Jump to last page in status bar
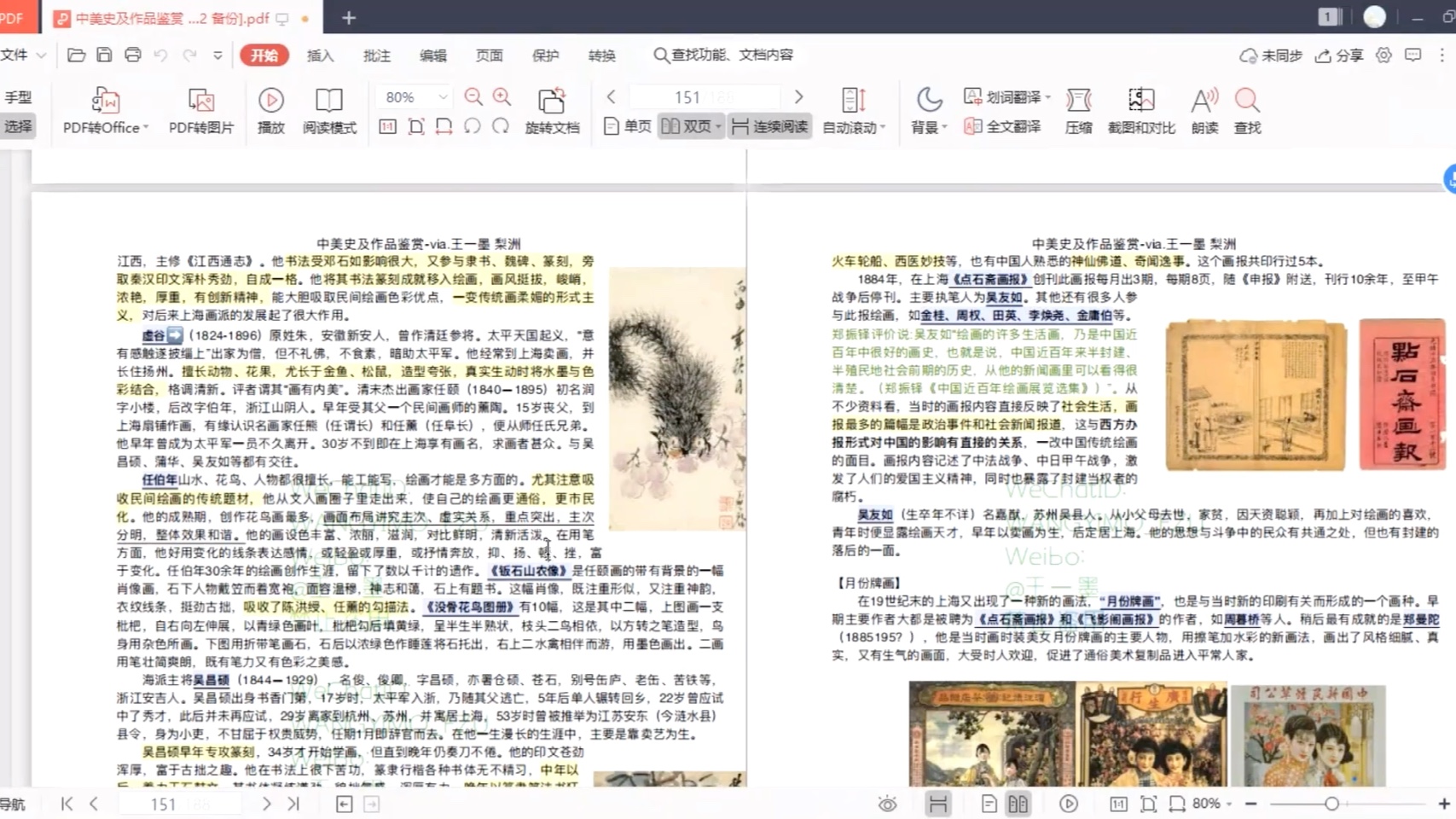The height and width of the screenshot is (819, 1456). tap(294, 804)
